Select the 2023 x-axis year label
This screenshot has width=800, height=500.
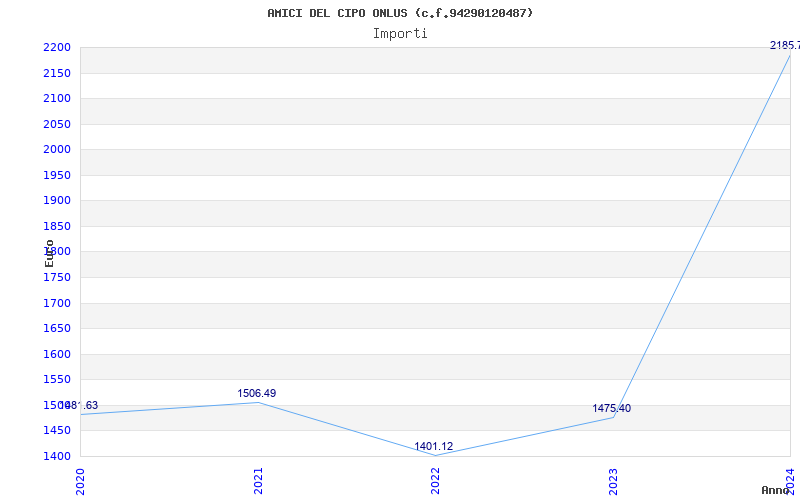coord(613,481)
